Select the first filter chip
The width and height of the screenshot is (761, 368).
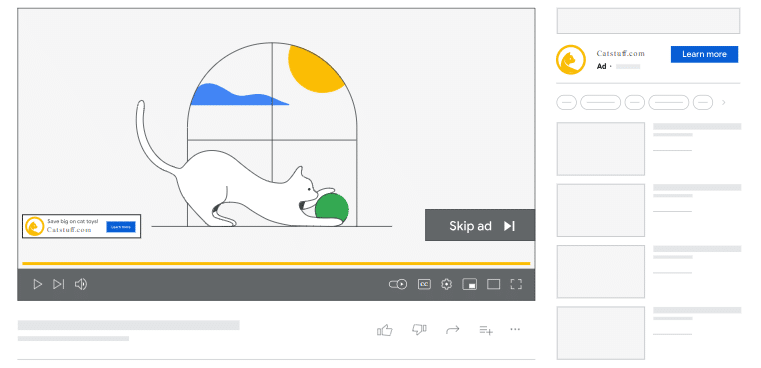566,102
